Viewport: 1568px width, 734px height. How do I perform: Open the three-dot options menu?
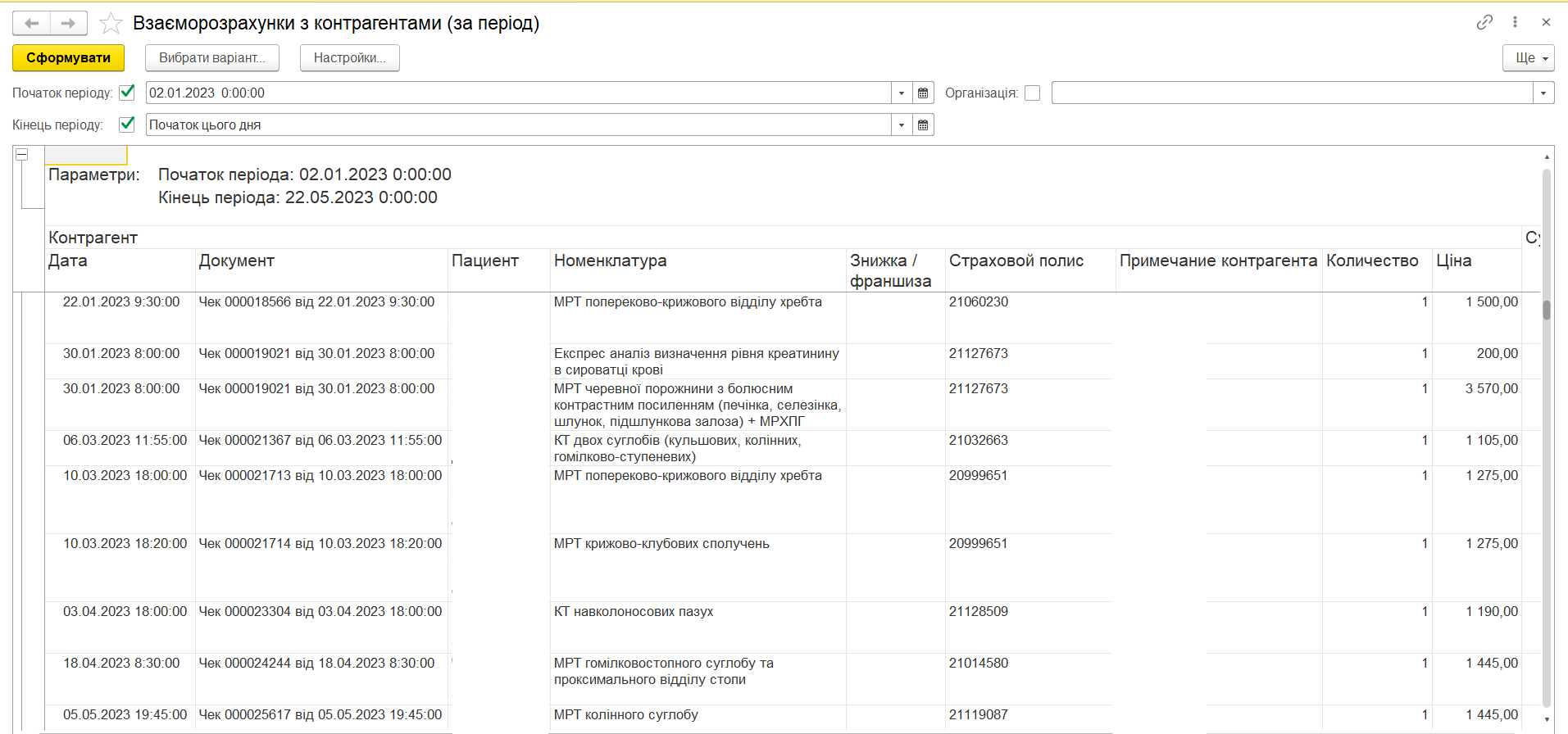click(1515, 22)
